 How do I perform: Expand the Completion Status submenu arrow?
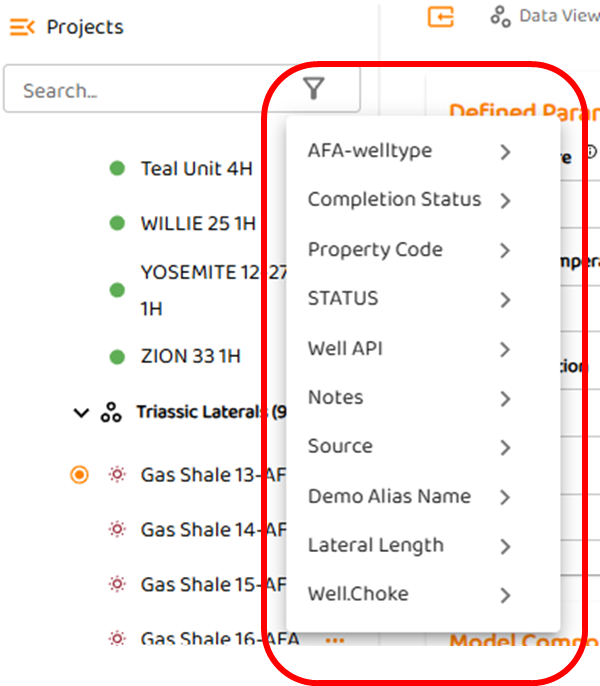505,201
